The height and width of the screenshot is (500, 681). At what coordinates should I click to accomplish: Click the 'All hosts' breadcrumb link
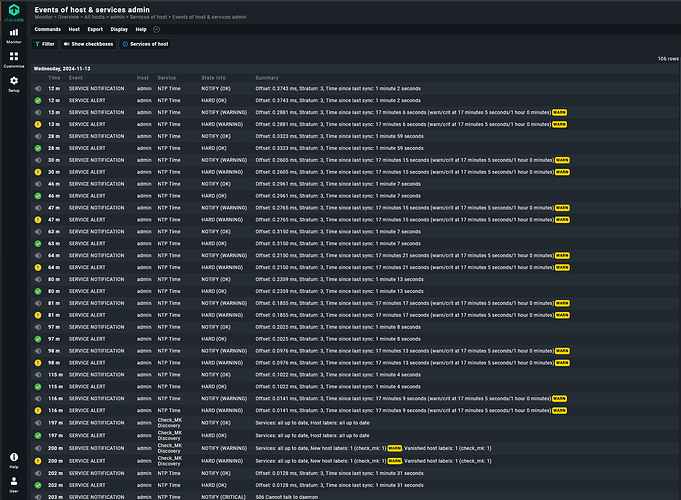click(94, 17)
